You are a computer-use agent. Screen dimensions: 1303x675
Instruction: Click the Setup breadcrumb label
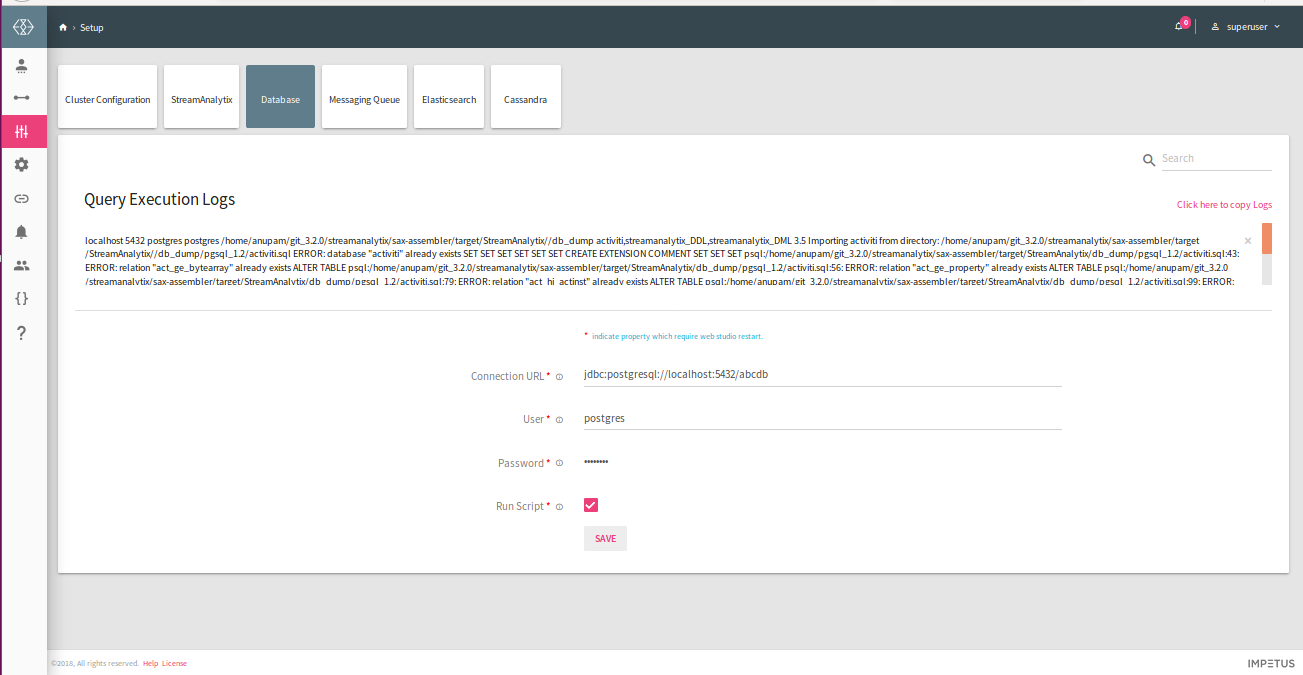point(92,28)
